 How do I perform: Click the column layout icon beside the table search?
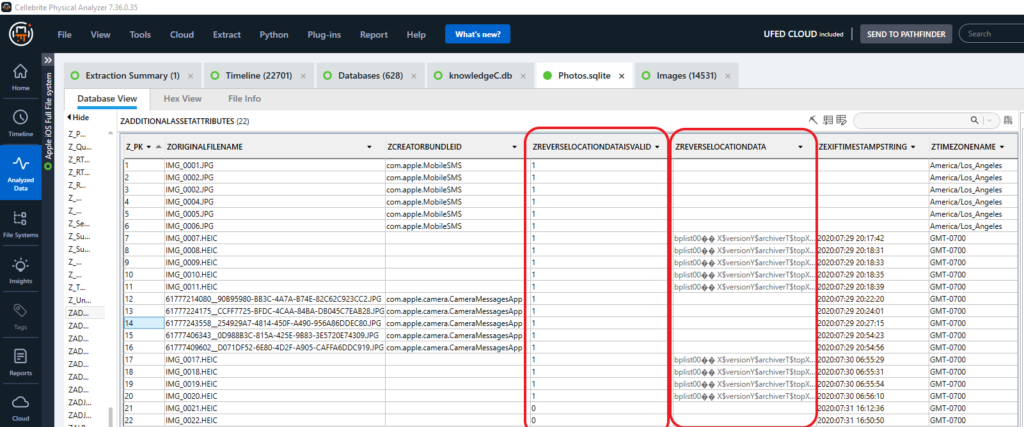827,120
